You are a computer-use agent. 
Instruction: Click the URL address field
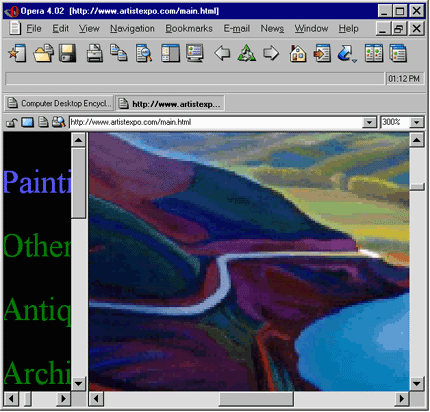click(x=216, y=122)
